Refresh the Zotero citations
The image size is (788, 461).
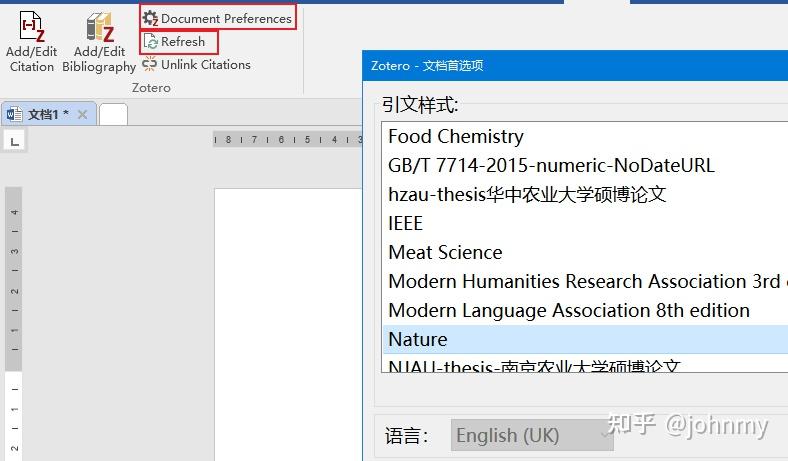tap(175, 42)
